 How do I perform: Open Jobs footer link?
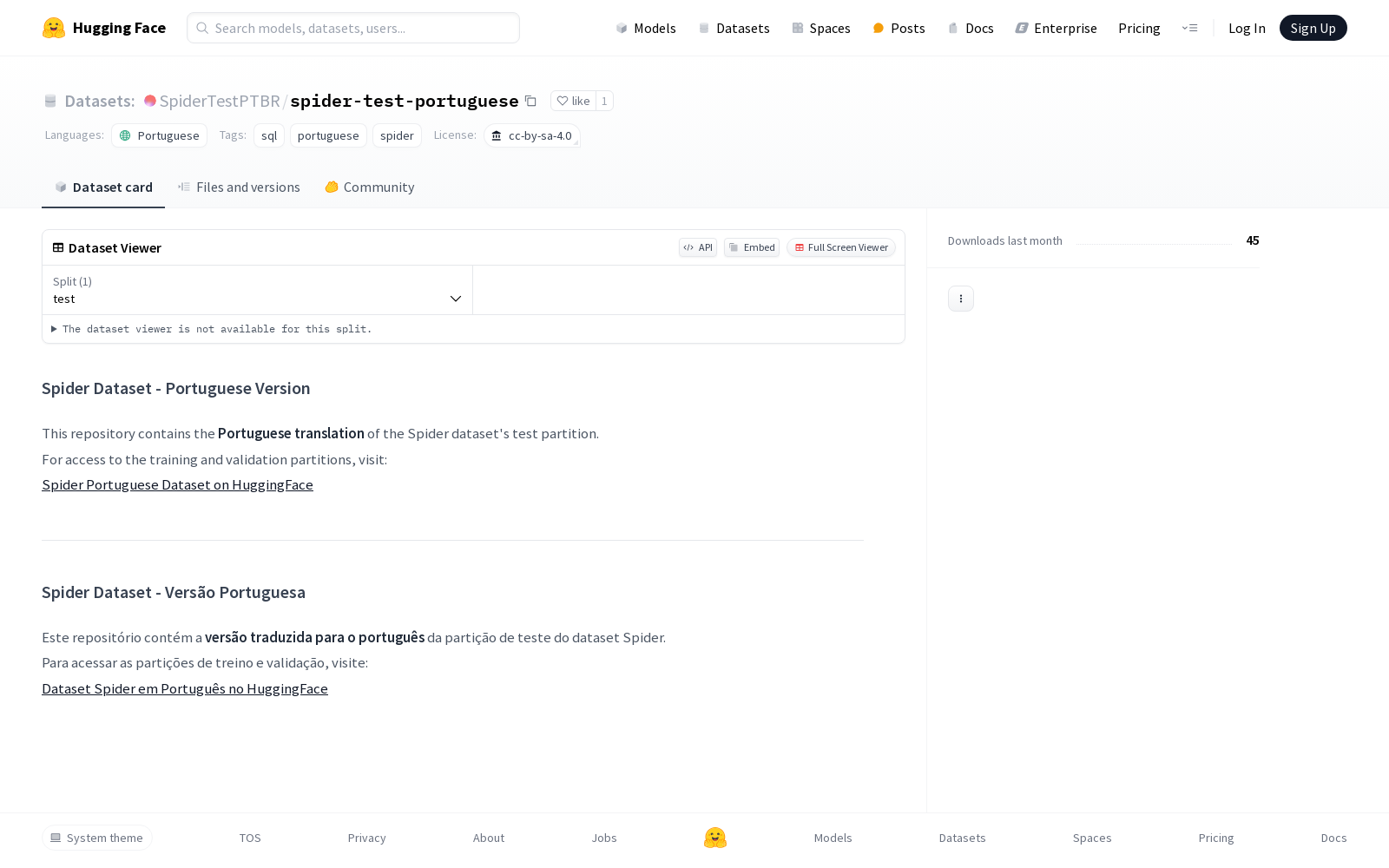[x=604, y=838]
